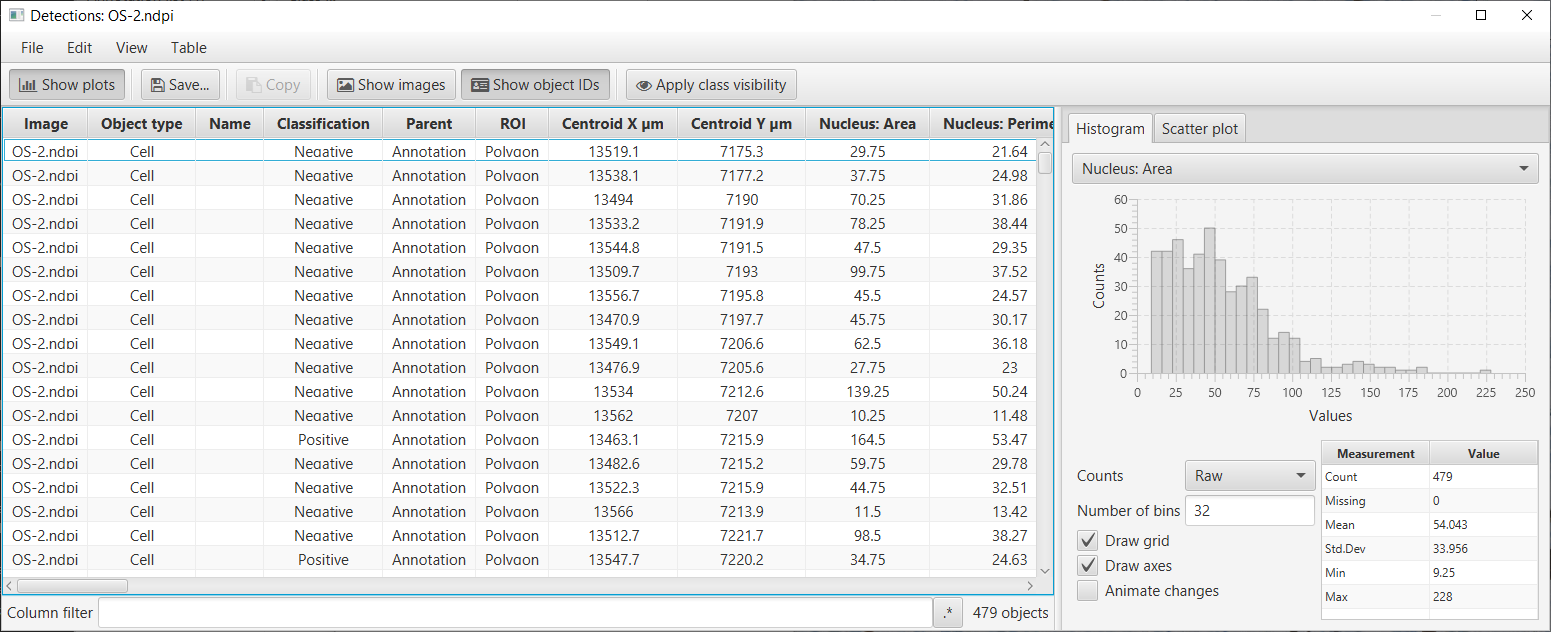Select the Std.Dev value 33.956 cell
The image size is (1551, 632).
[1483, 549]
